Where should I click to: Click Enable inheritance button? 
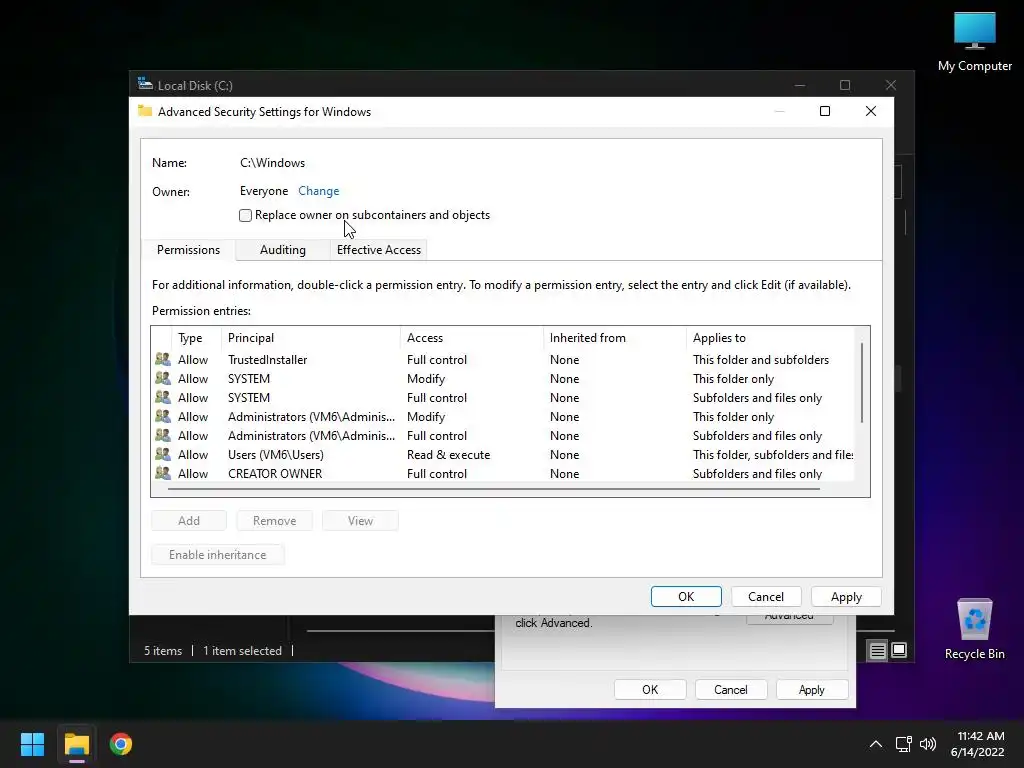point(217,554)
